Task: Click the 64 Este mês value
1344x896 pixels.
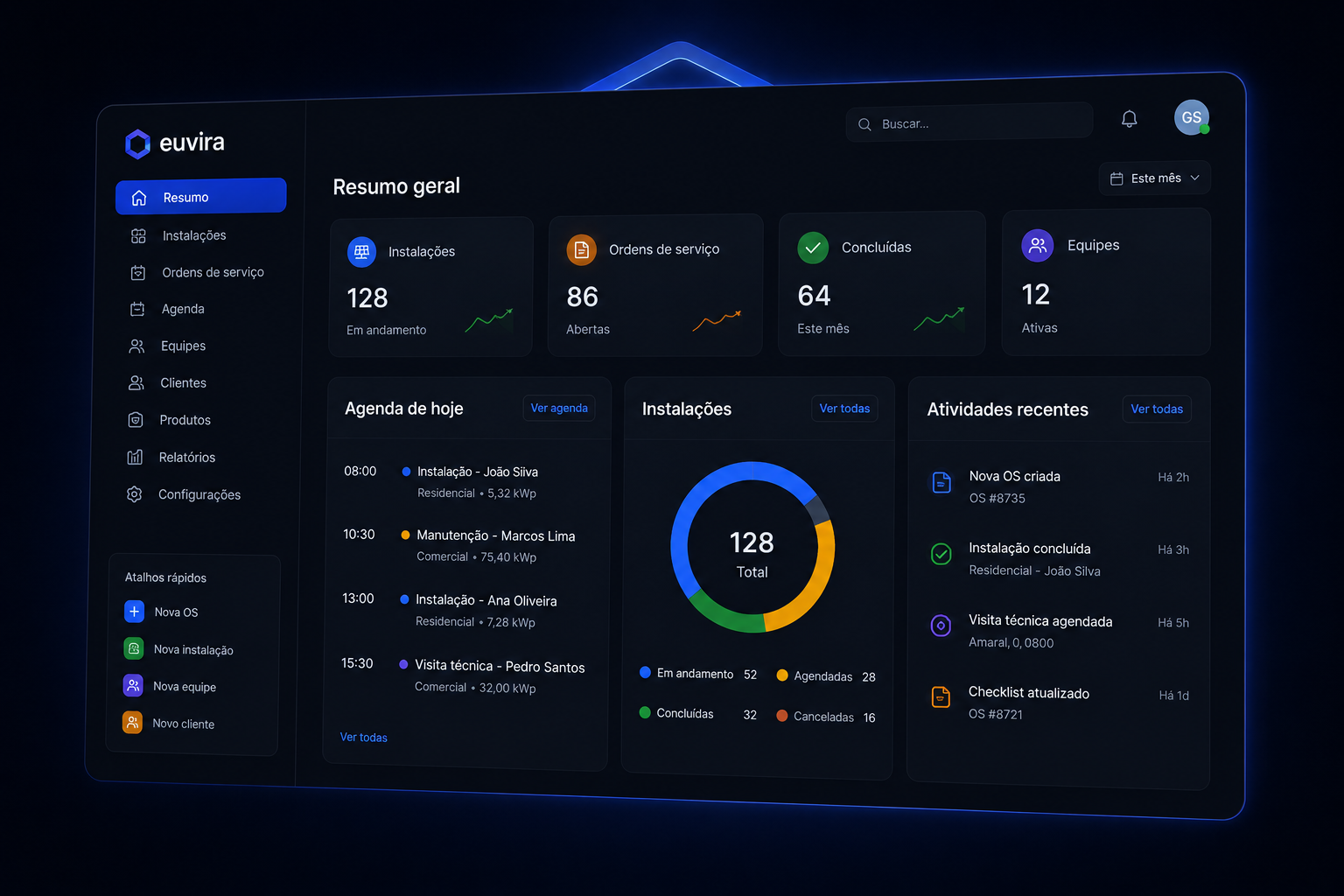Action: [814, 296]
